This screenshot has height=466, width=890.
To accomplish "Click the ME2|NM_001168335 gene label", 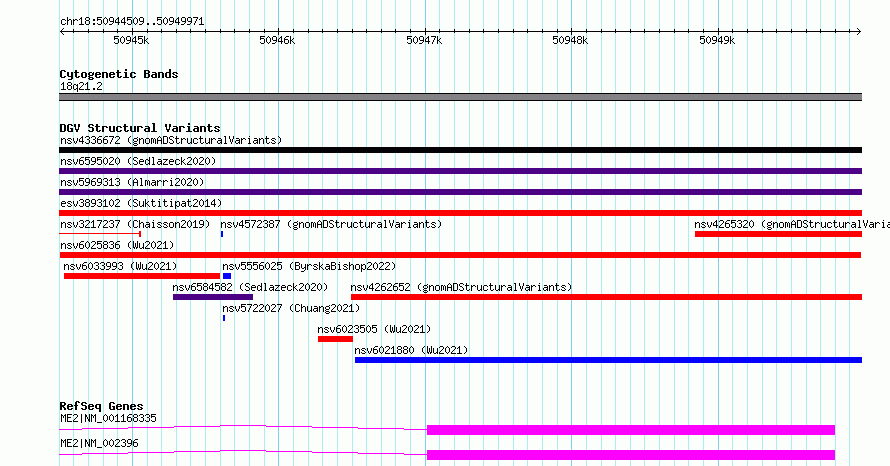I will coord(108,418).
